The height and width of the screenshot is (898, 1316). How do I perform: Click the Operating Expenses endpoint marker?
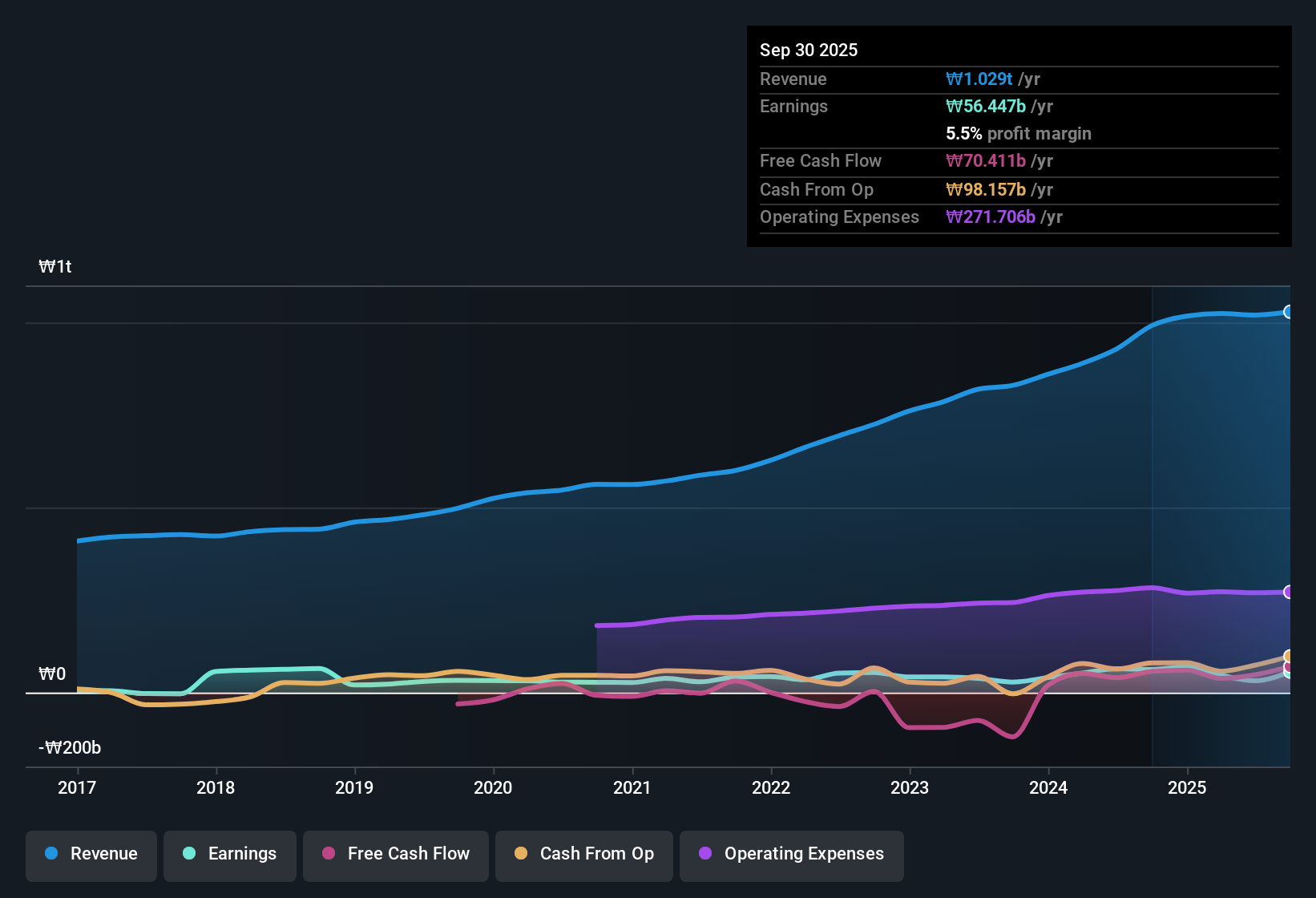click(1289, 592)
